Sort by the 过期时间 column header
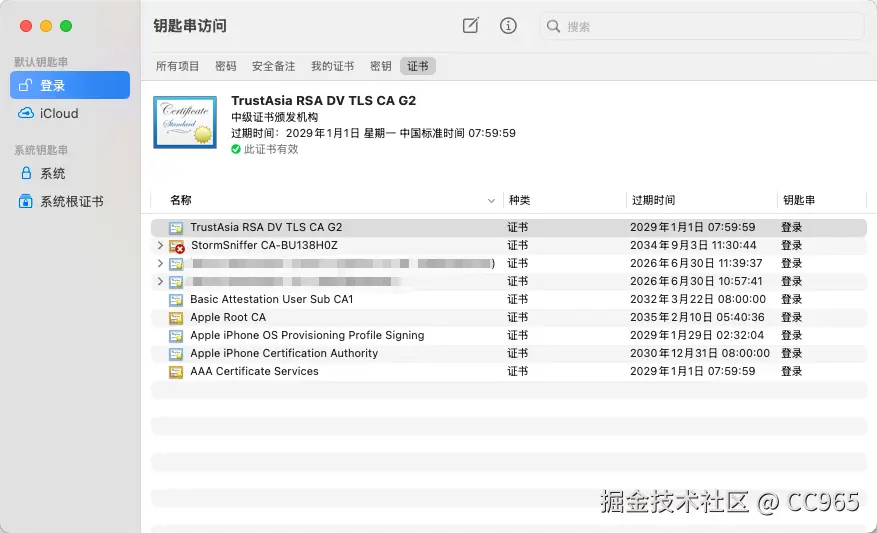 point(653,200)
